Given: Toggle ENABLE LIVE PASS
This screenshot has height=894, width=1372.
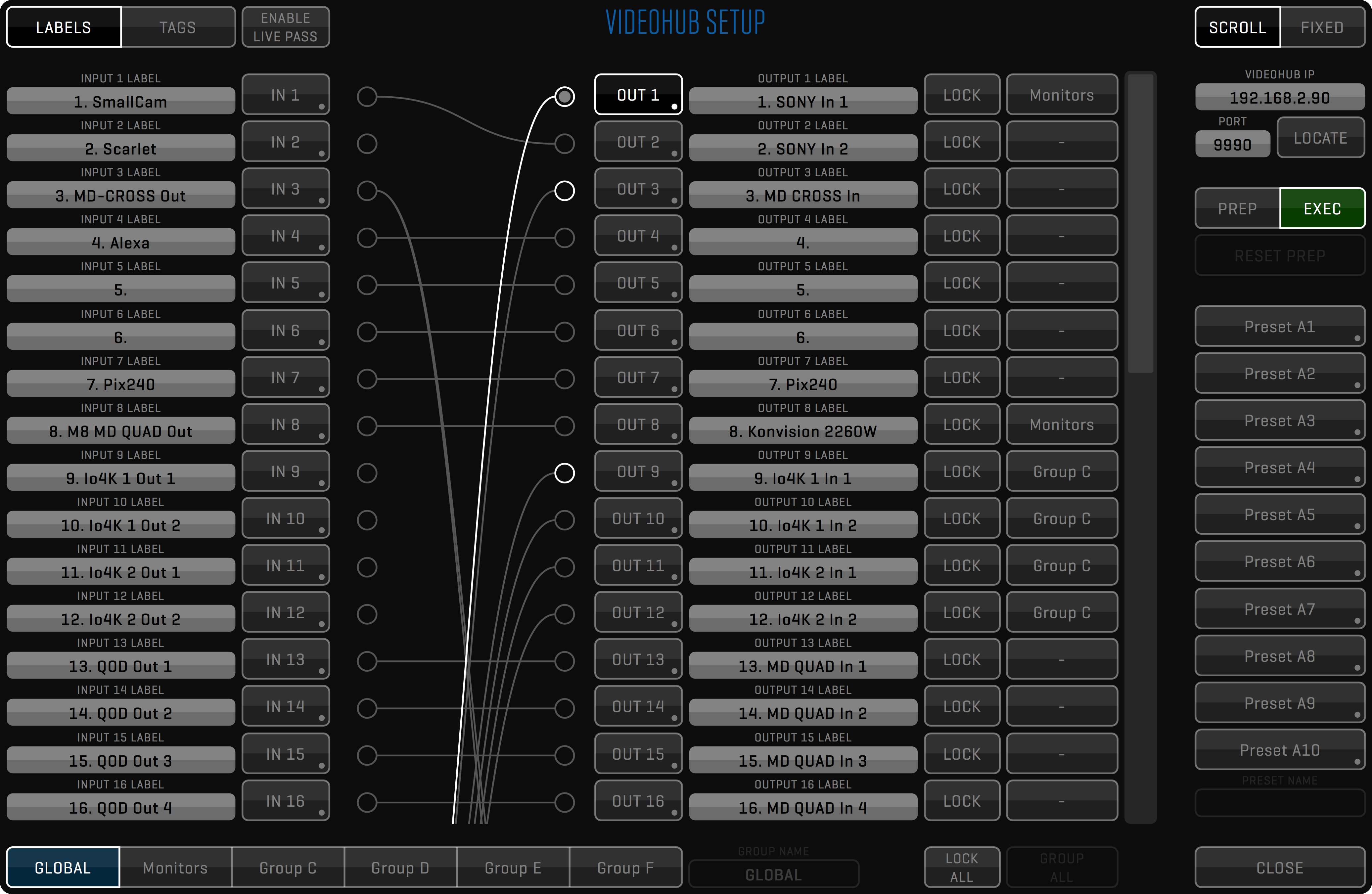Looking at the screenshot, I should click(285, 27).
